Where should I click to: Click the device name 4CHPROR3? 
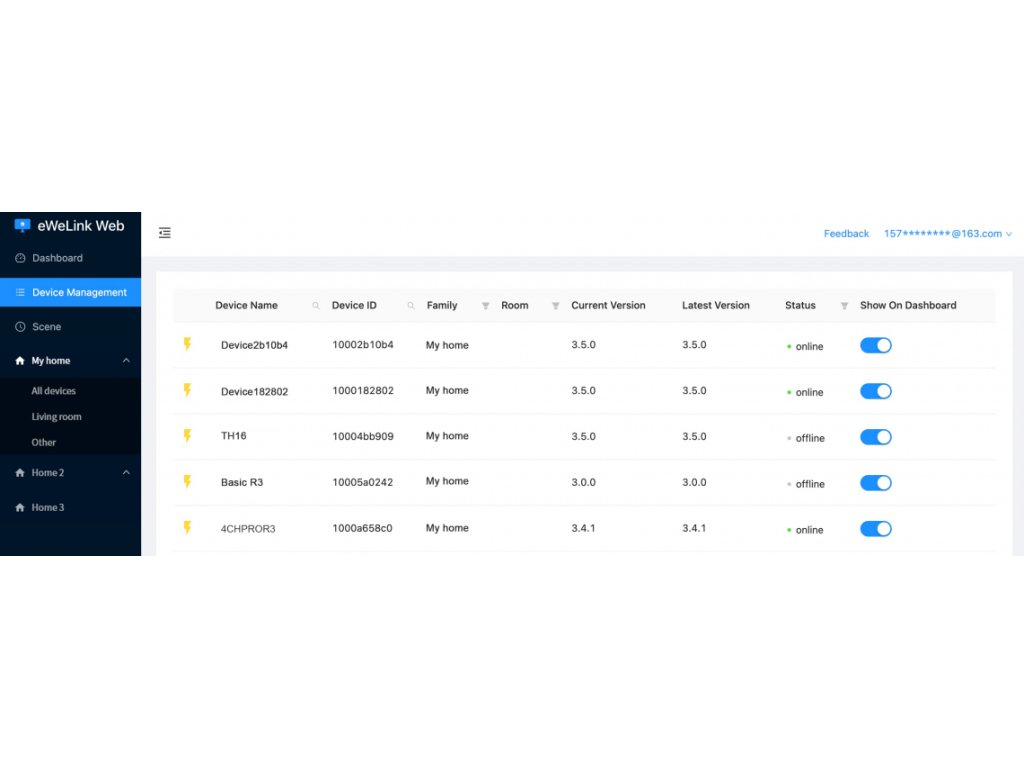[248, 529]
